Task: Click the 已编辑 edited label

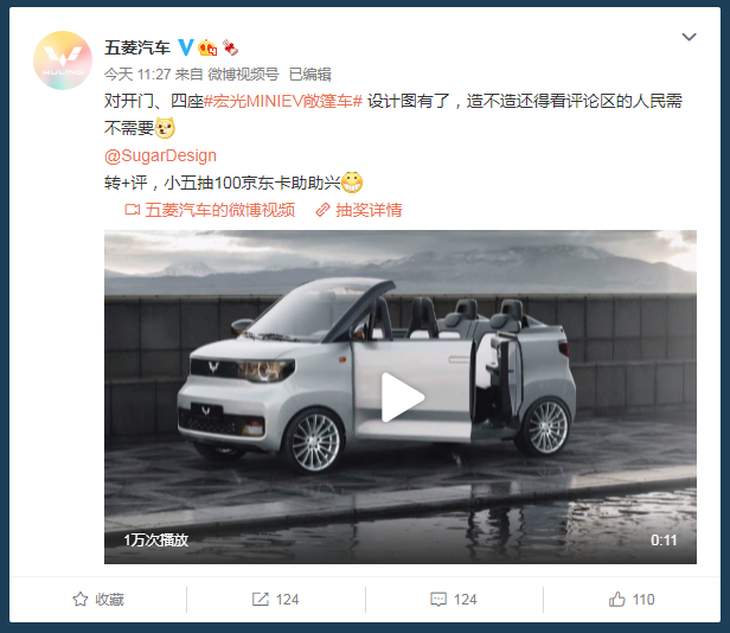Action: tap(310, 74)
